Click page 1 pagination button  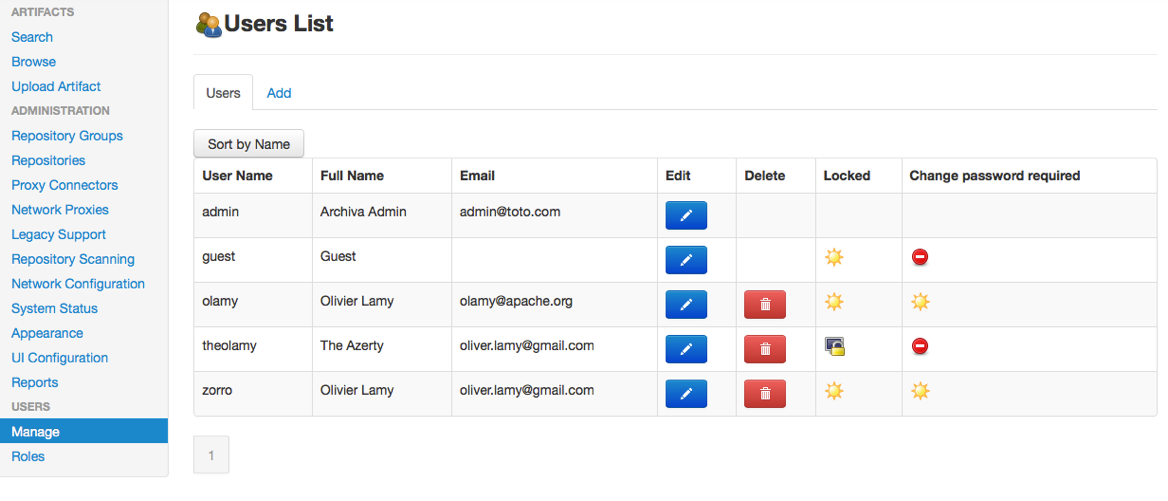pos(211,454)
